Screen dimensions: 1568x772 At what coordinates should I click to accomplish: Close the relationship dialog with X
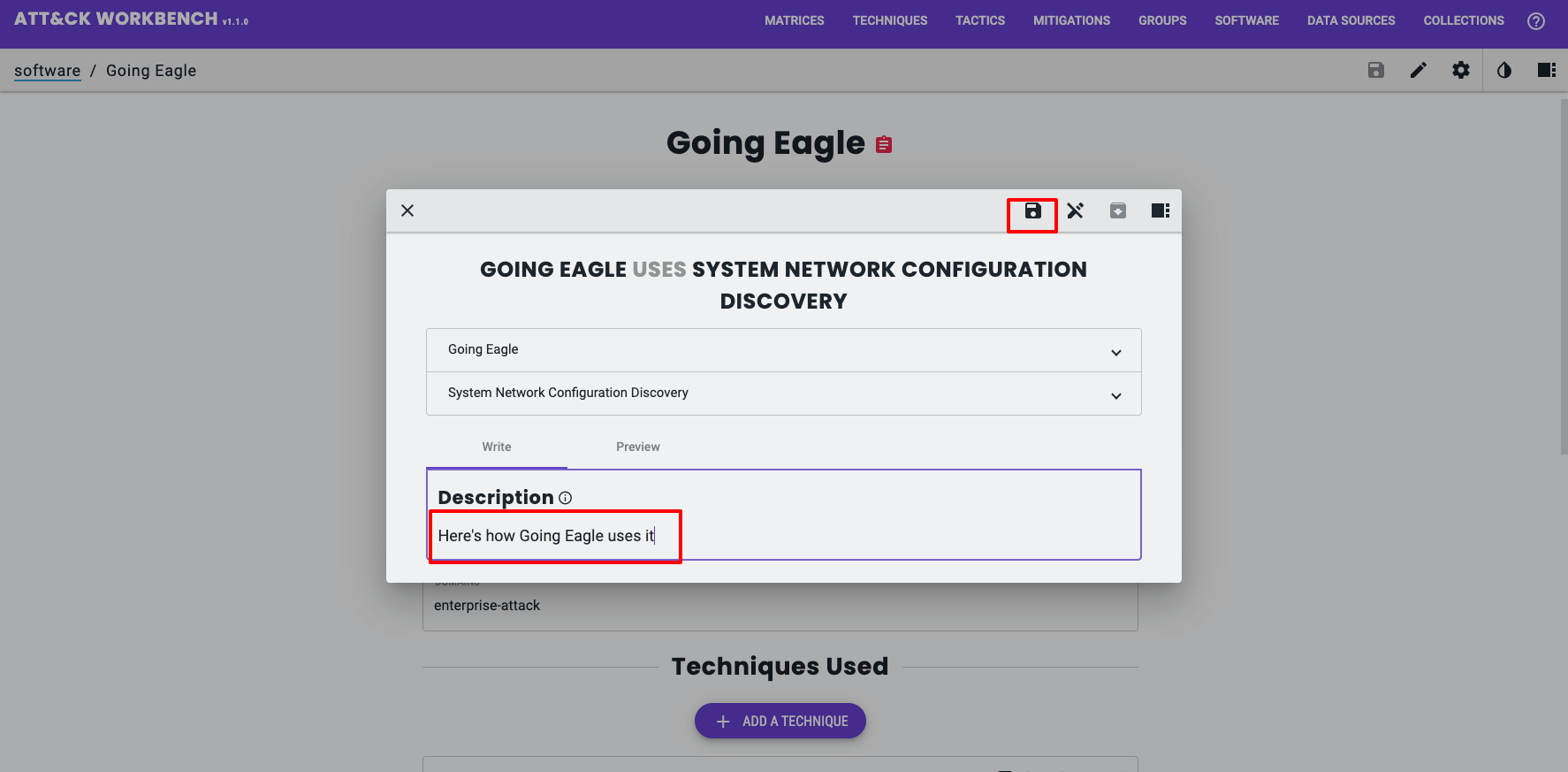[407, 211]
